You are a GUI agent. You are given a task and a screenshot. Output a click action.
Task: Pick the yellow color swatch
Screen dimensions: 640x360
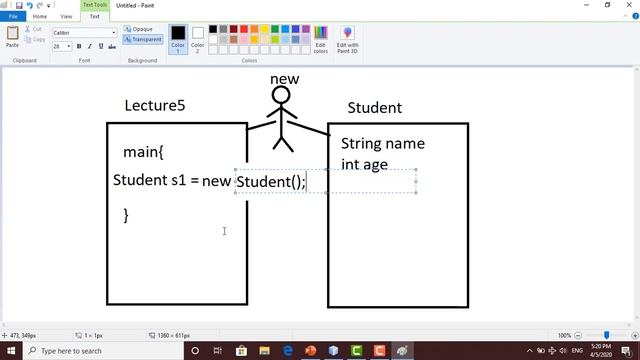264,29
